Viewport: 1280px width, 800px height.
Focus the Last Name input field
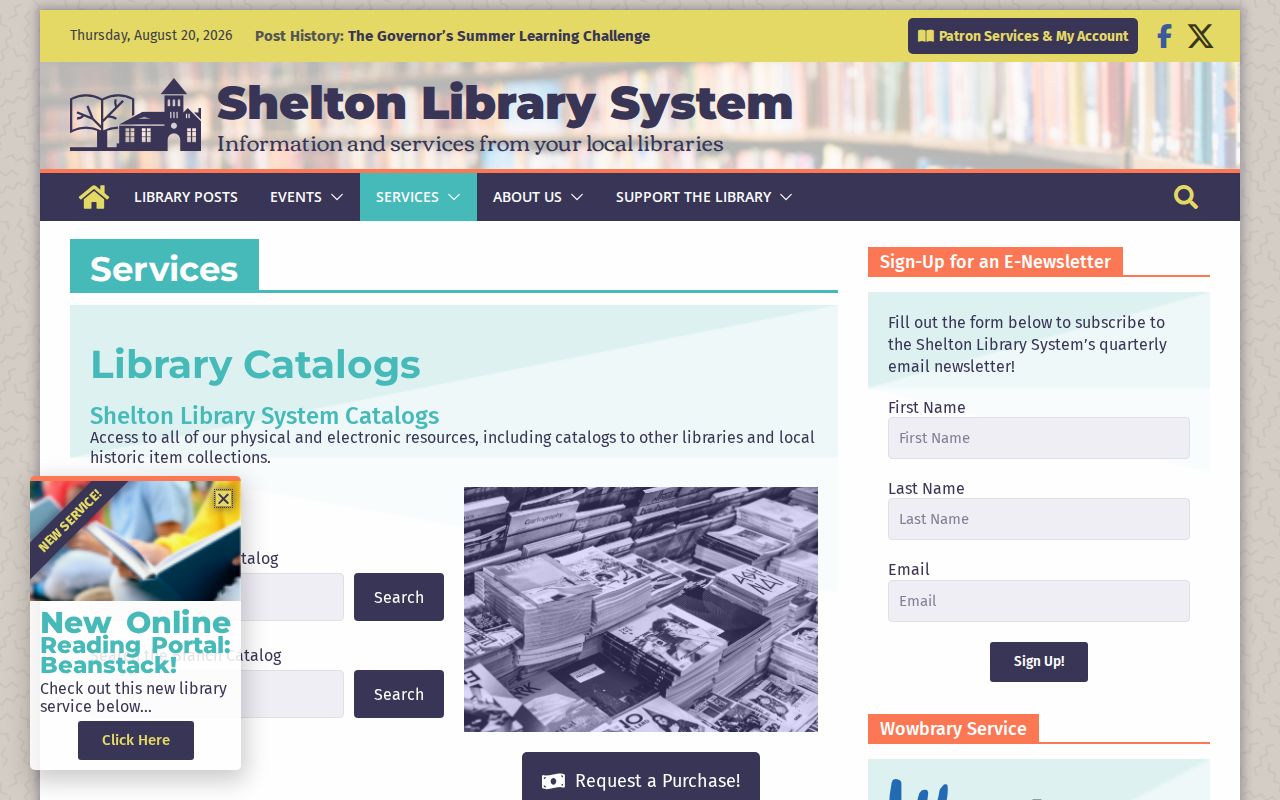point(1039,519)
